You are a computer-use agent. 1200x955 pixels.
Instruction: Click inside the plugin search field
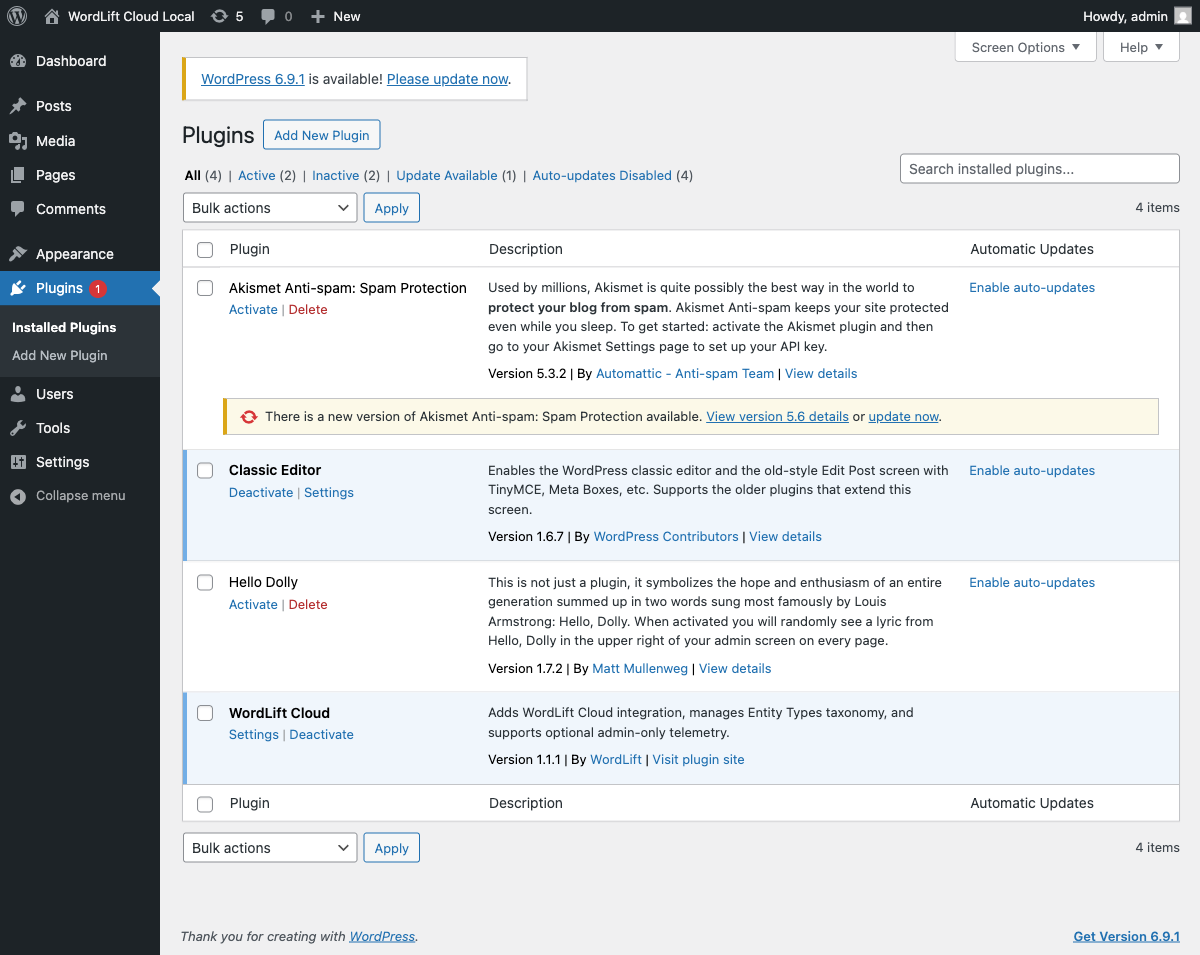(1039, 168)
